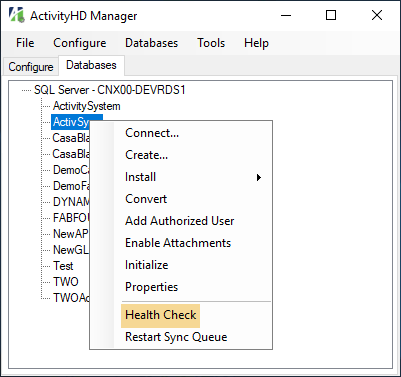Image resolution: width=401 pixels, height=377 pixels.
Task: Open the Tools menu
Action: click(x=211, y=43)
